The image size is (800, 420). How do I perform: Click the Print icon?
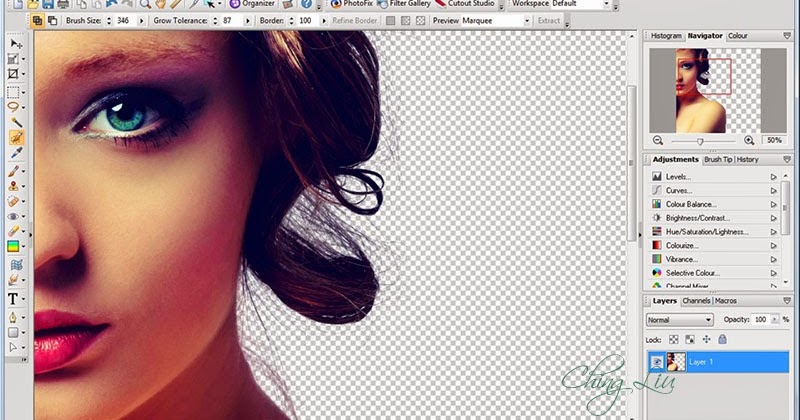(63, 5)
